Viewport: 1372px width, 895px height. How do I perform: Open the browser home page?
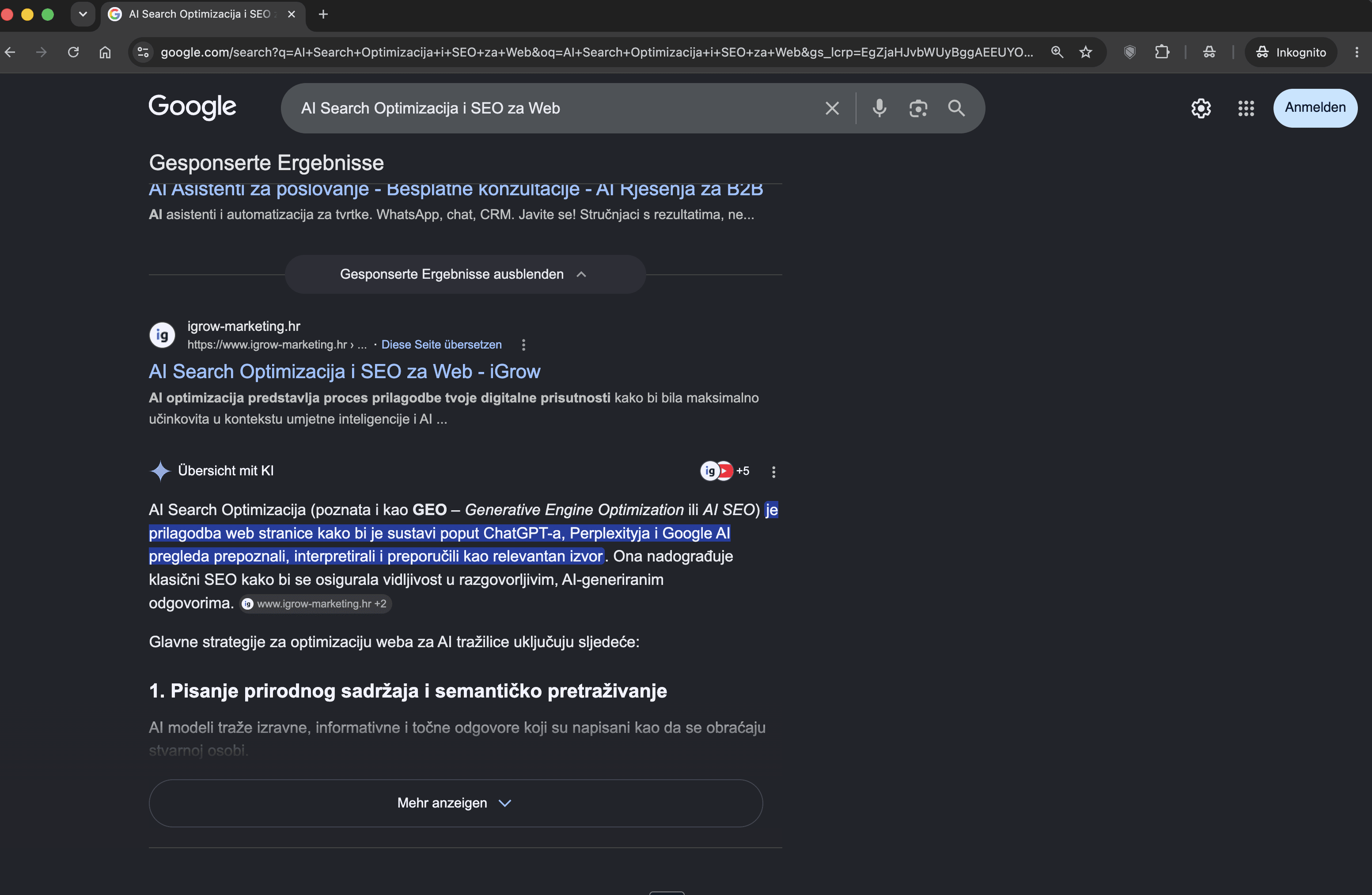pyautogui.click(x=105, y=53)
